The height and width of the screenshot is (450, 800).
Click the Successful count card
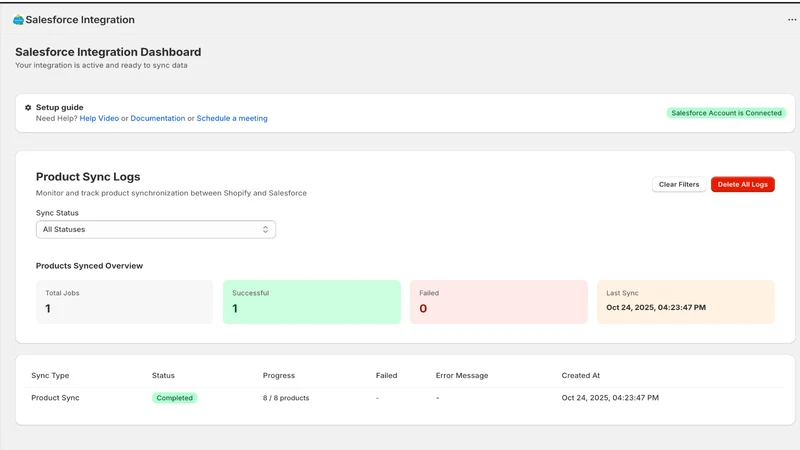tap(312, 302)
